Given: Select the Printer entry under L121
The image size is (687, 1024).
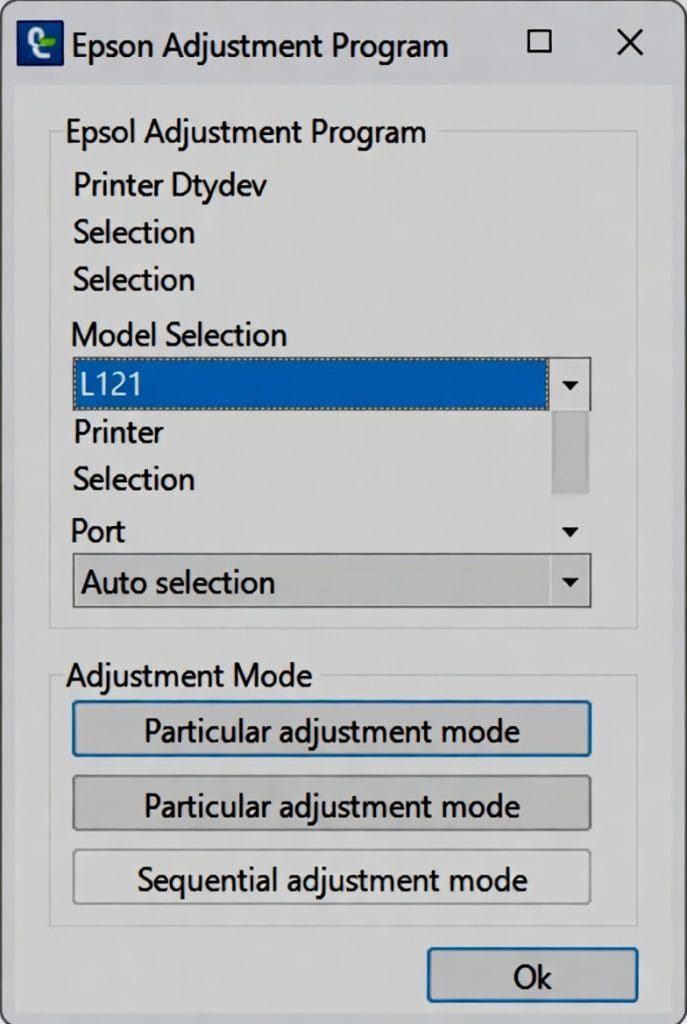Looking at the screenshot, I should click(x=118, y=432).
